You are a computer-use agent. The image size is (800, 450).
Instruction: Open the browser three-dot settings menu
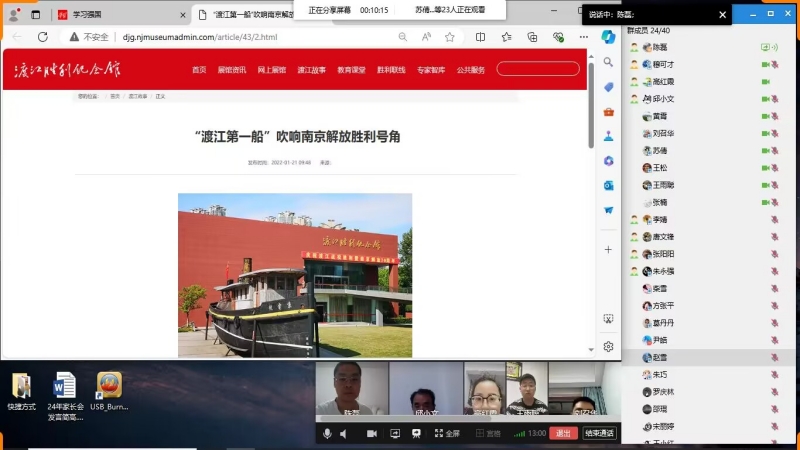point(584,37)
